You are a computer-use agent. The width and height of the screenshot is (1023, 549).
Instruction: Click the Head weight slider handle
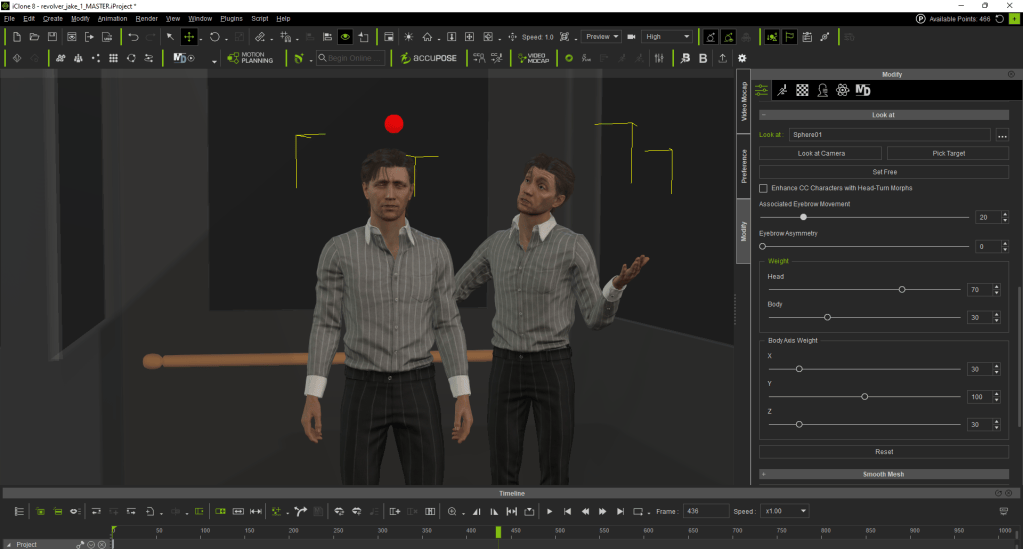902,289
